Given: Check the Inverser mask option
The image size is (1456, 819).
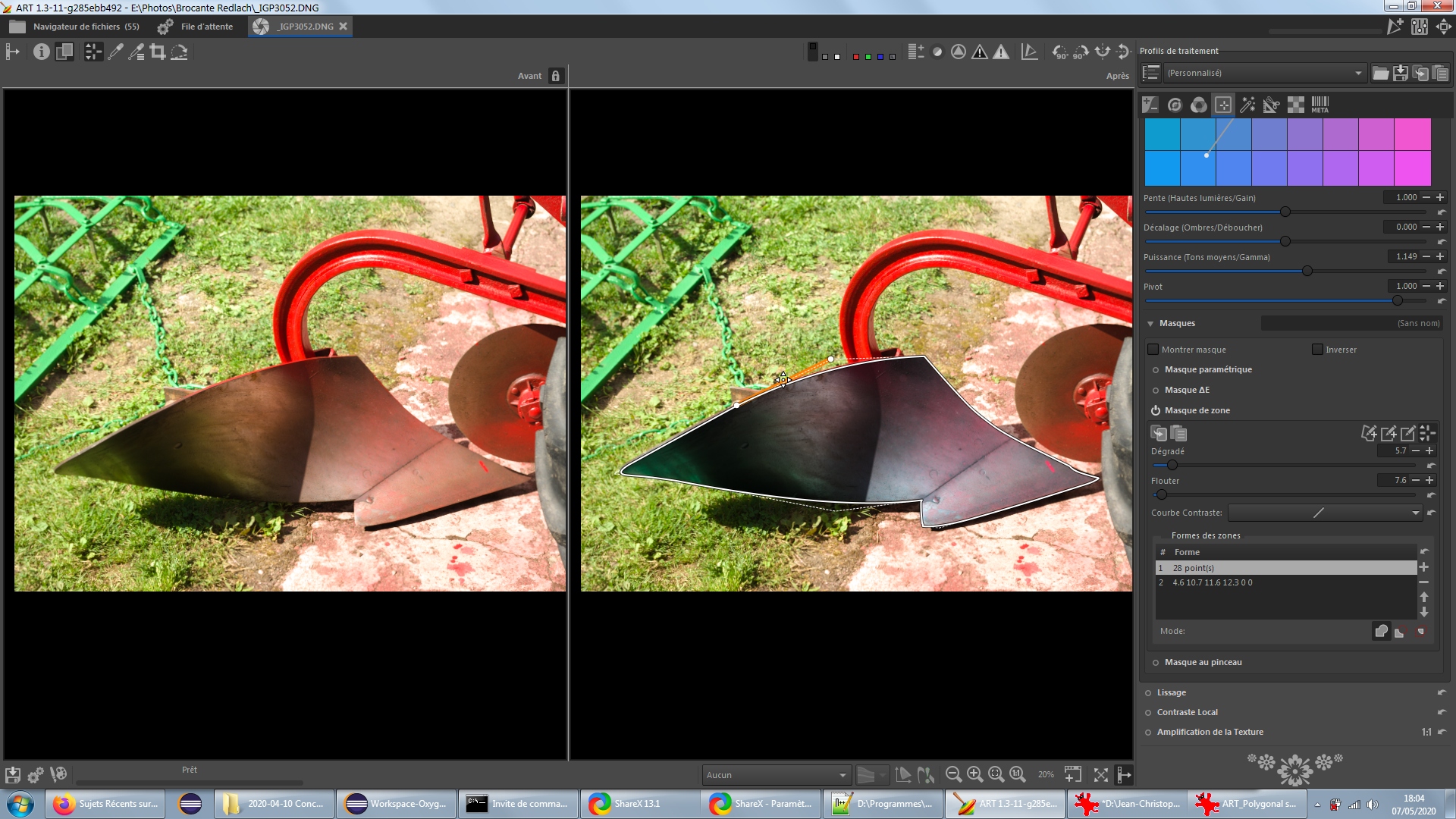Looking at the screenshot, I should pyautogui.click(x=1317, y=350).
